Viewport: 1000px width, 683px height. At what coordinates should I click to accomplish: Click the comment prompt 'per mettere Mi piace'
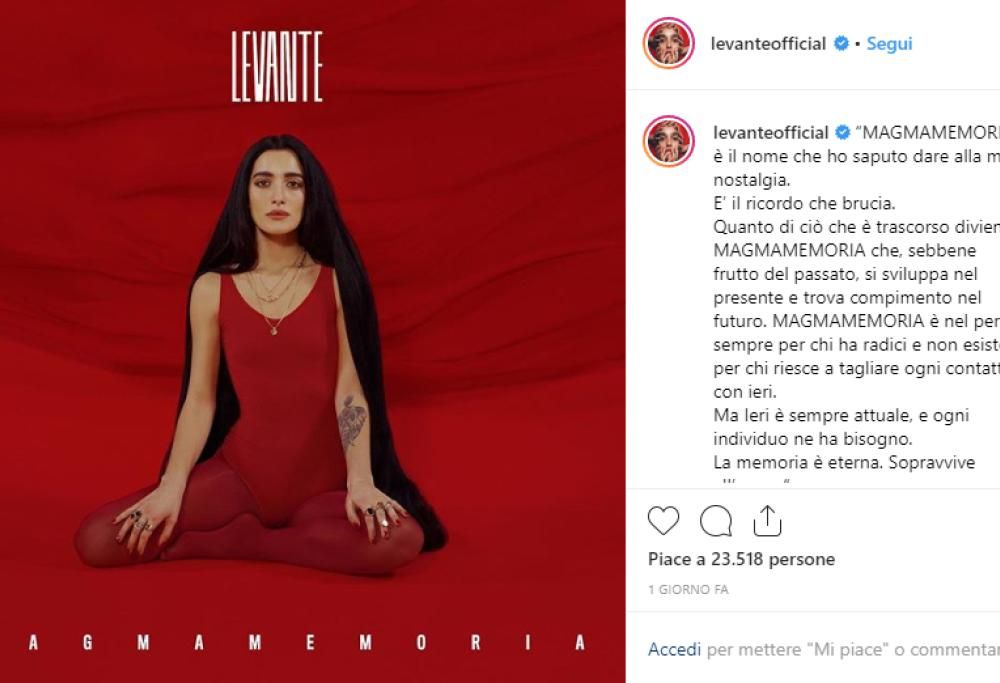tap(853, 649)
